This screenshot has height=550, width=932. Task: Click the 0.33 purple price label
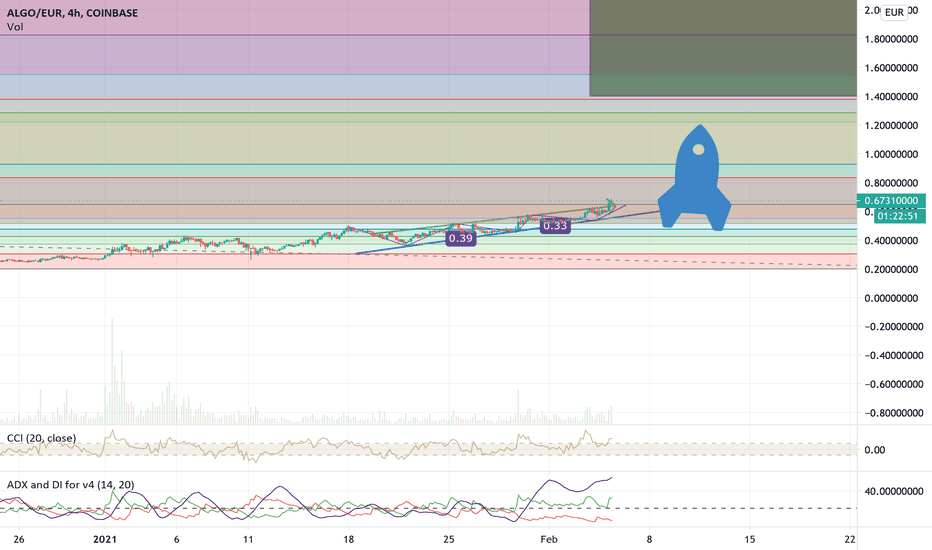(x=555, y=225)
